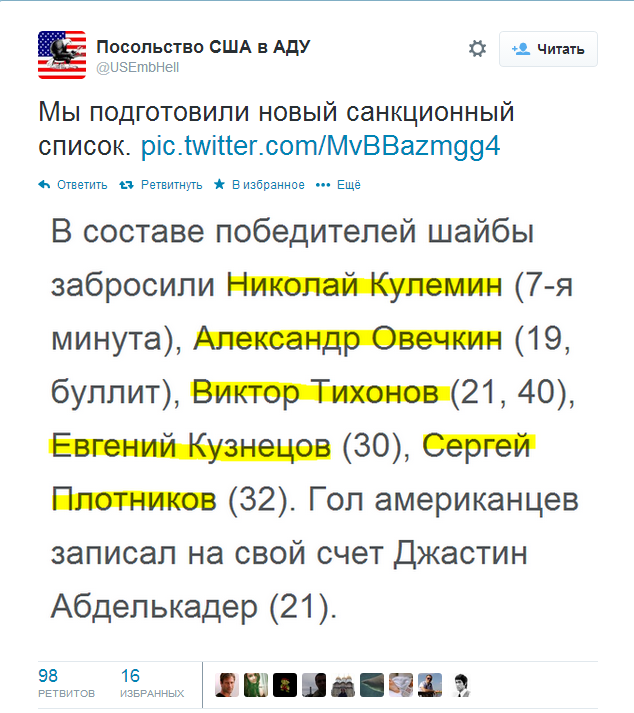The image size is (634, 713).
Task: Click the Ретвитнуть text label
Action: pos(171,185)
